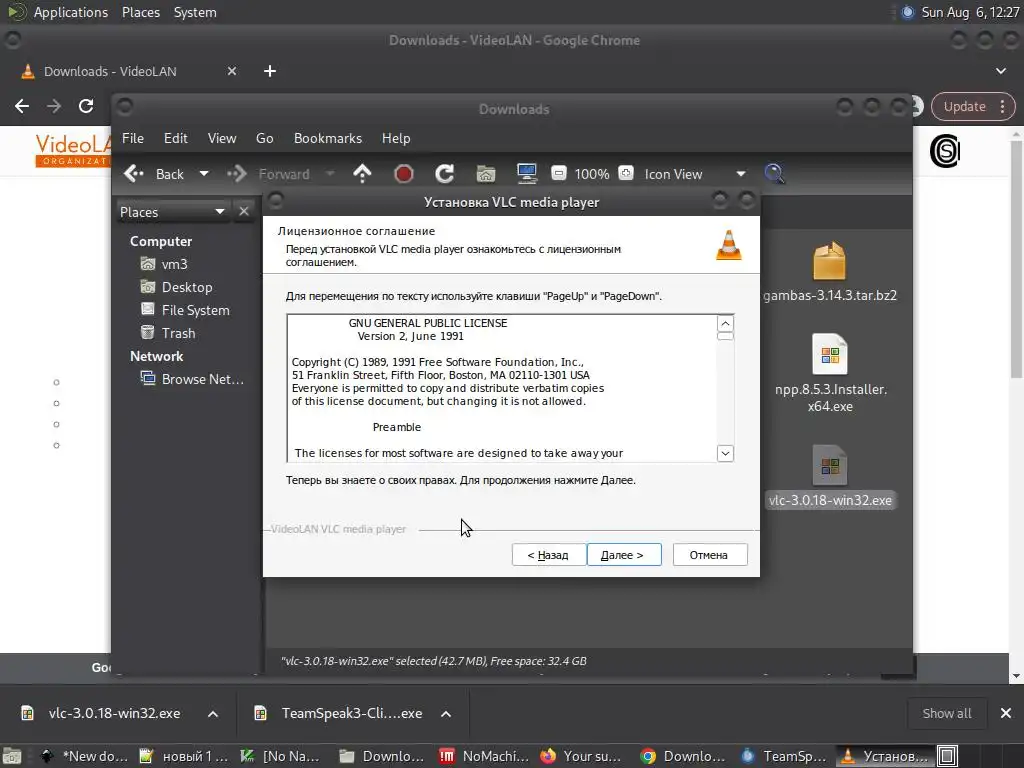Image resolution: width=1024 pixels, height=768 pixels.
Task: Open the View menu in file manager
Action: coord(221,138)
